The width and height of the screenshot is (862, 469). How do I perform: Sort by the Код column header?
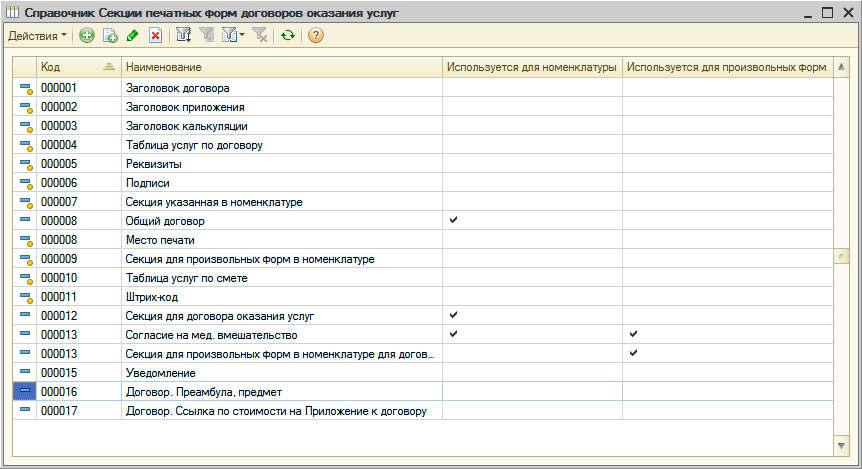click(77, 67)
